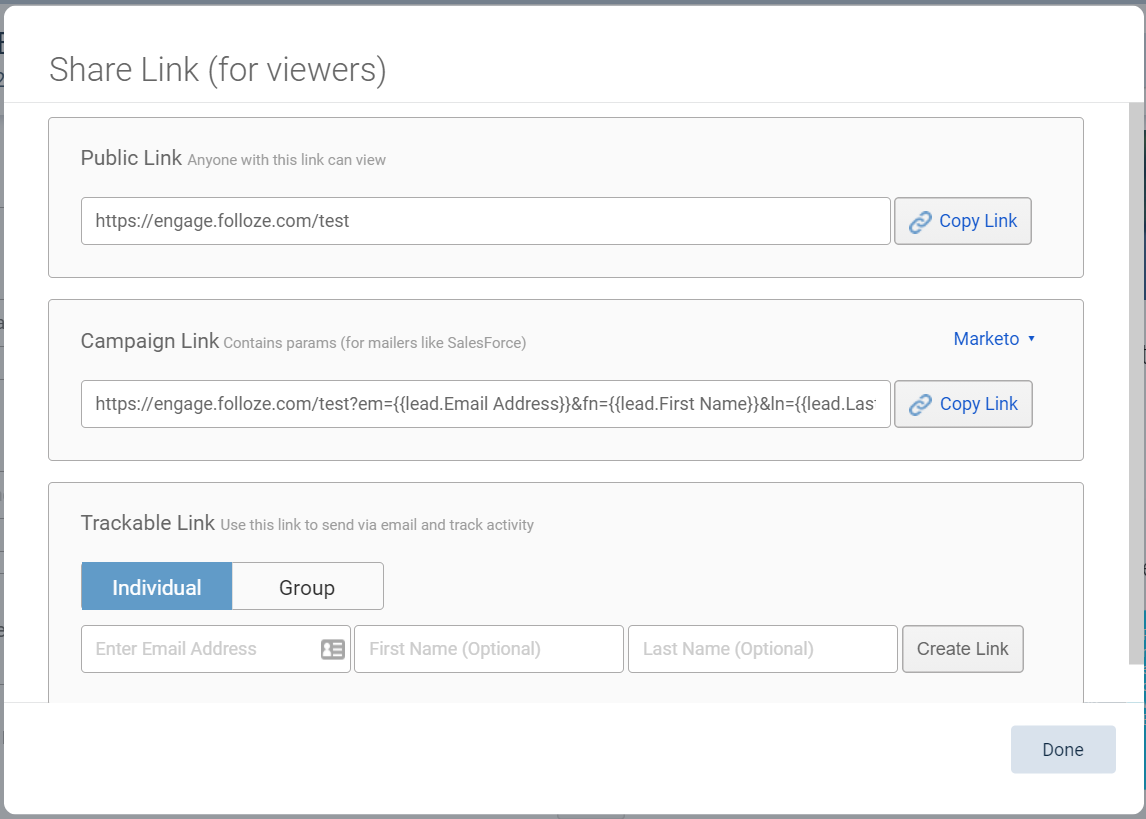Click the Trackable Link section heading
Image resolution: width=1146 pixels, height=819 pixels.
pyautogui.click(x=148, y=523)
